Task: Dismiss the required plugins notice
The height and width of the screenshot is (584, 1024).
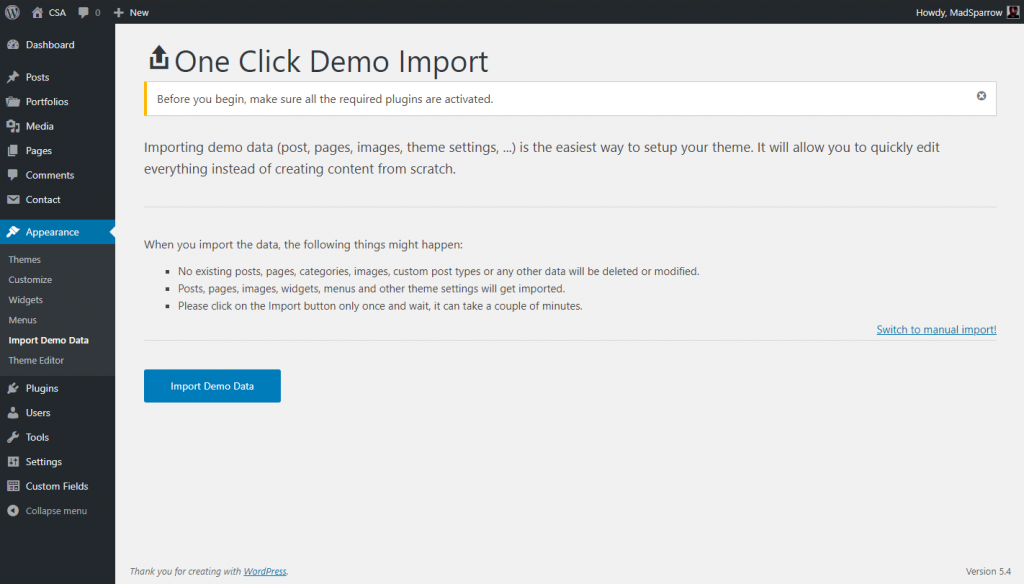Action: pyautogui.click(x=981, y=97)
